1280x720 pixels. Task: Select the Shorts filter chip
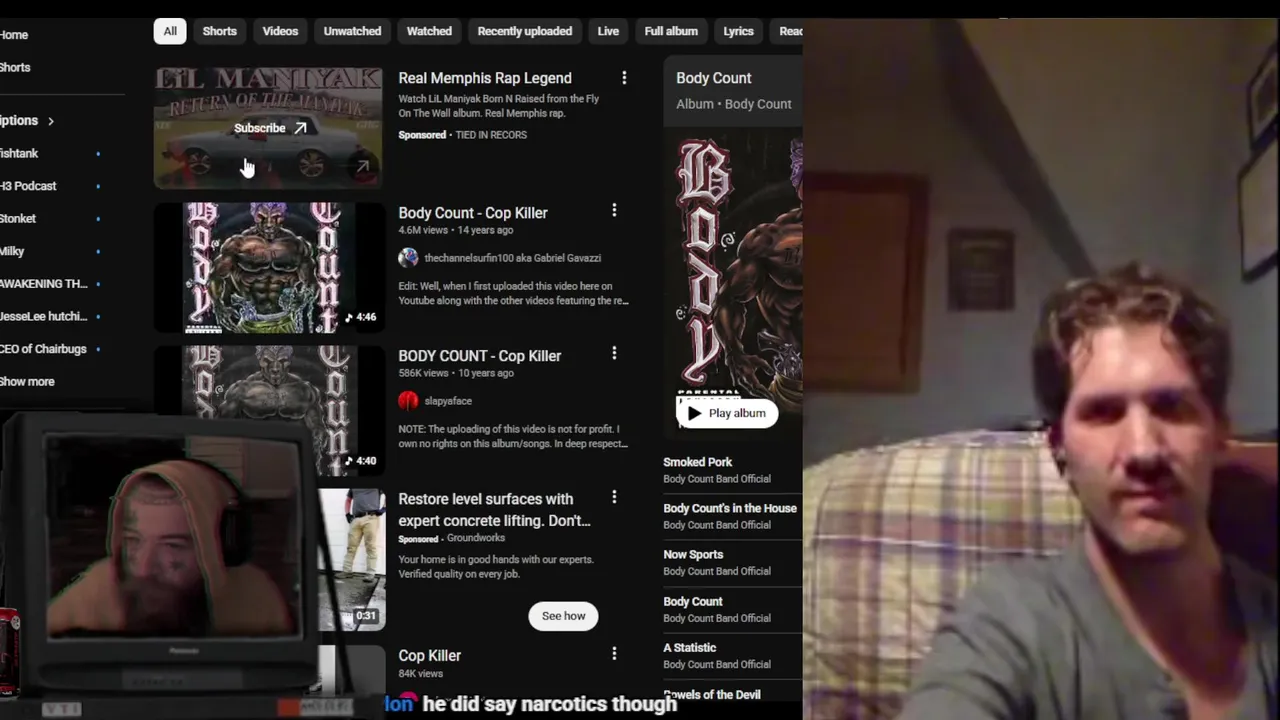pyautogui.click(x=220, y=31)
